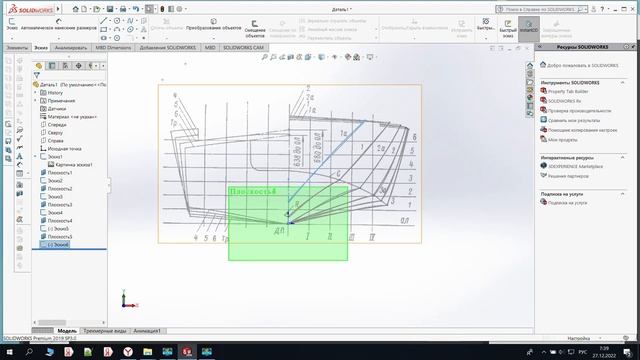Open the Добро пожаловать в SOLIDWORKS link
Viewport: 640px width, 360px height.
582,65
